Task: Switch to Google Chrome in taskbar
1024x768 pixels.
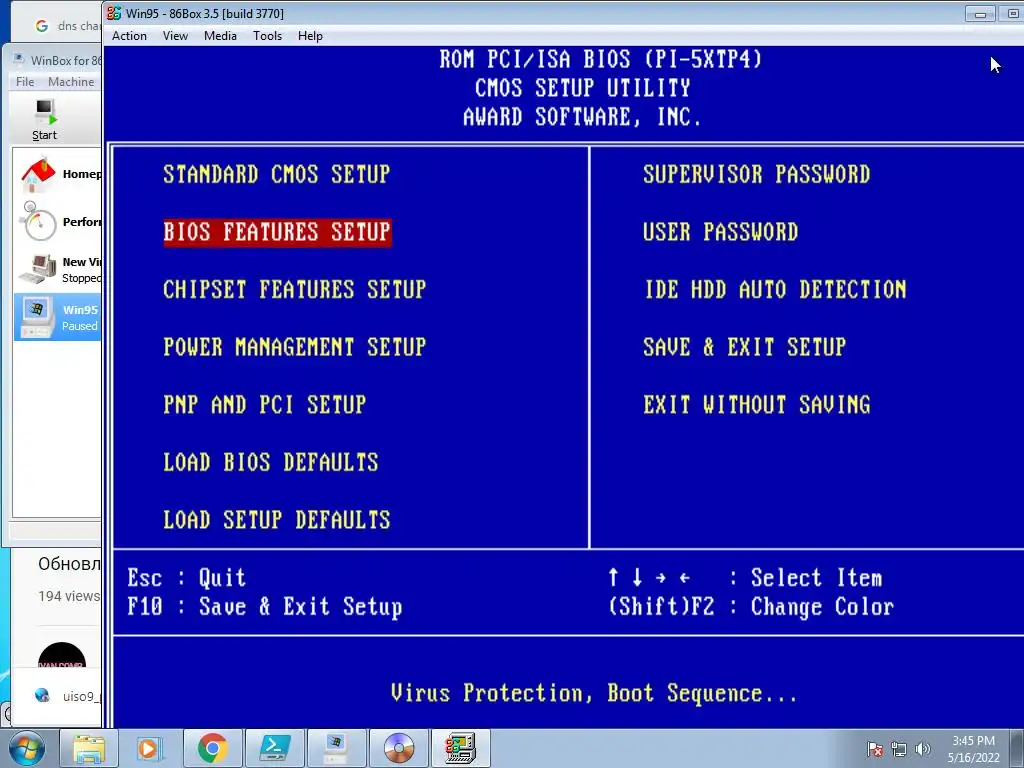Action: (x=212, y=748)
